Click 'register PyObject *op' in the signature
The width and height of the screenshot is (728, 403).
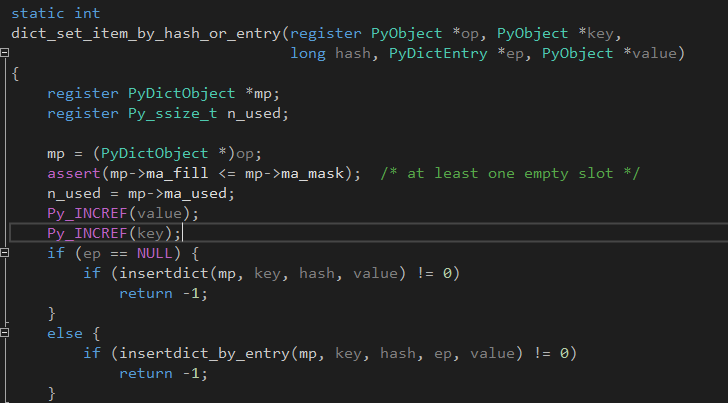click(x=384, y=33)
